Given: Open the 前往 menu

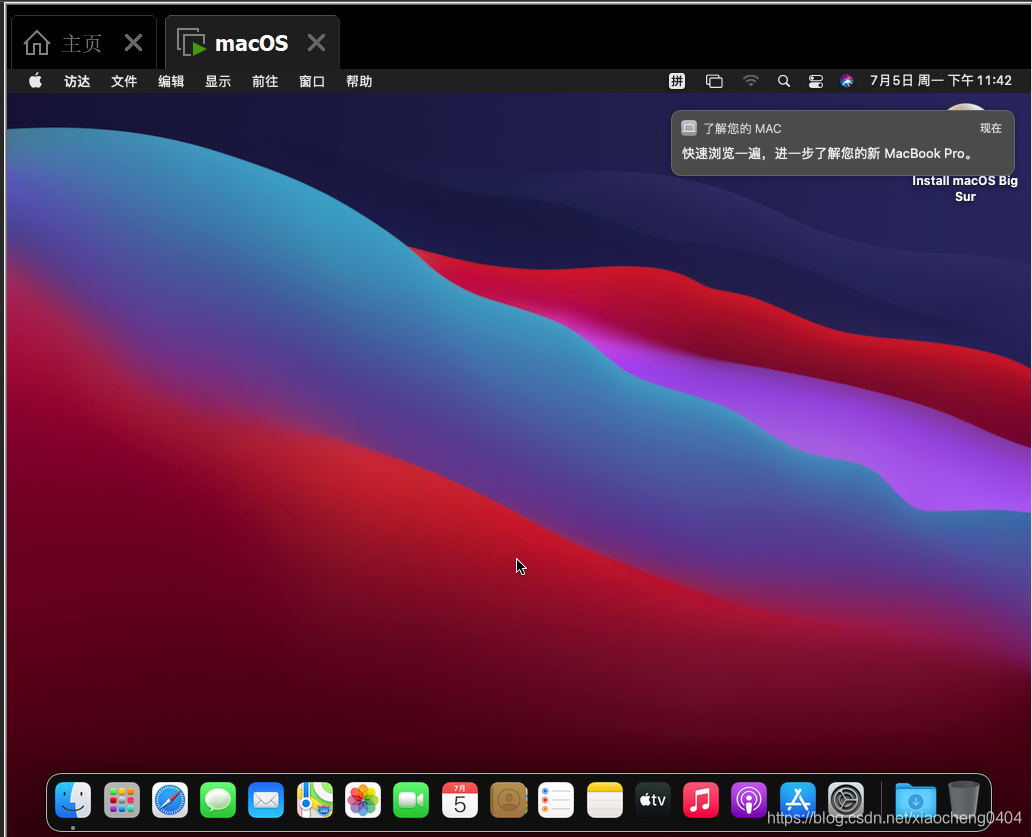Looking at the screenshot, I should pyautogui.click(x=265, y=81).
